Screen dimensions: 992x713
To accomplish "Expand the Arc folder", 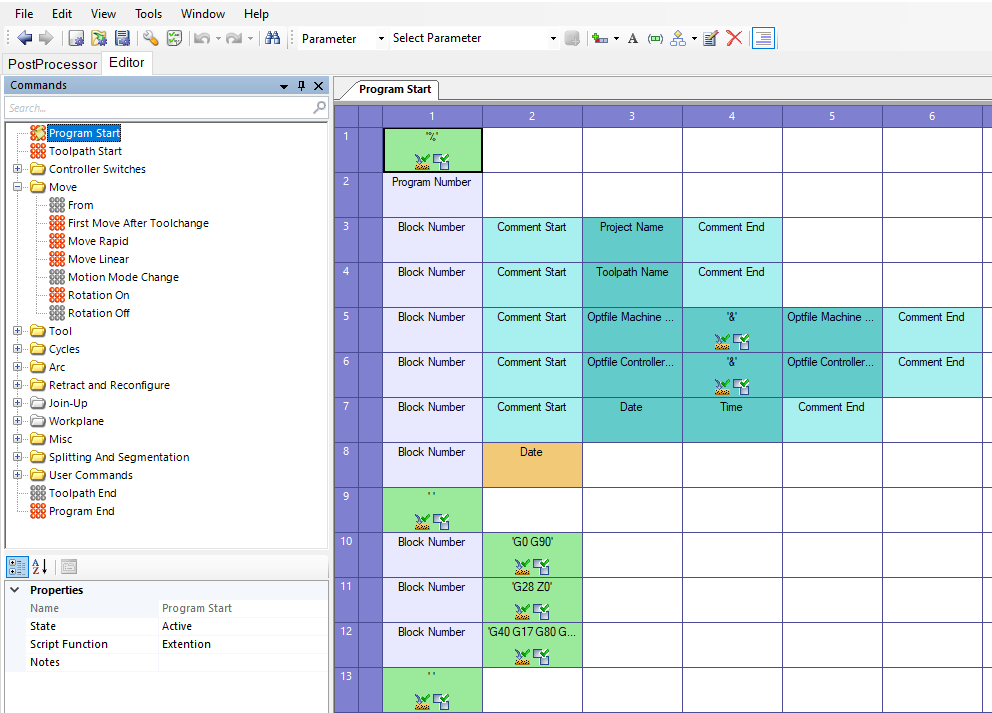I will (x=18, y=367).
